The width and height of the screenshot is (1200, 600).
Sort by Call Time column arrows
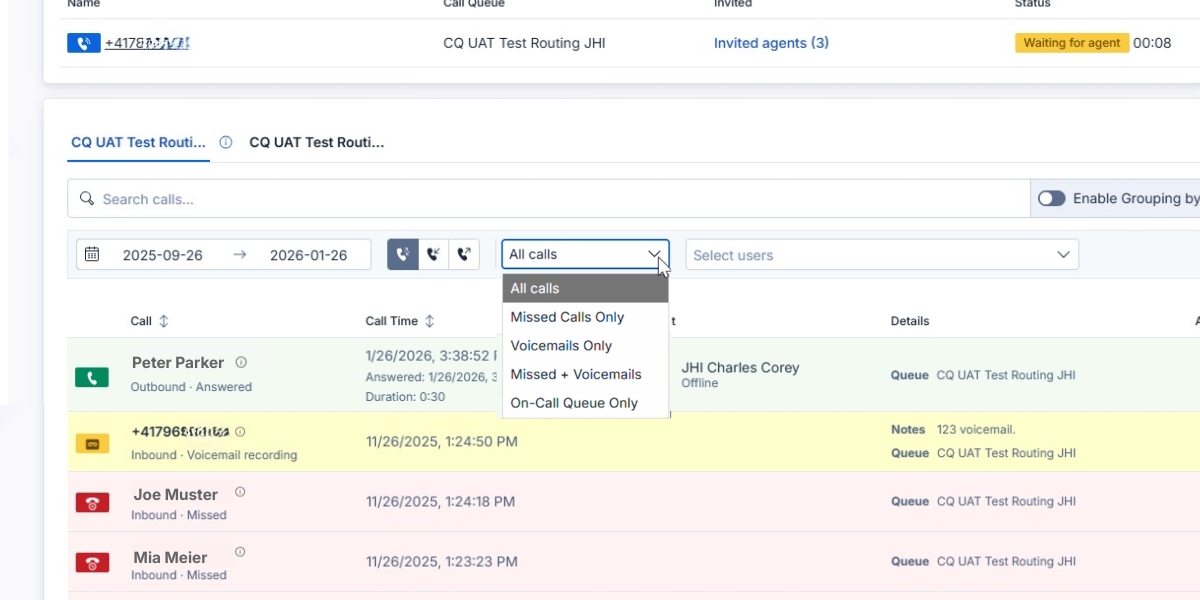430,321
